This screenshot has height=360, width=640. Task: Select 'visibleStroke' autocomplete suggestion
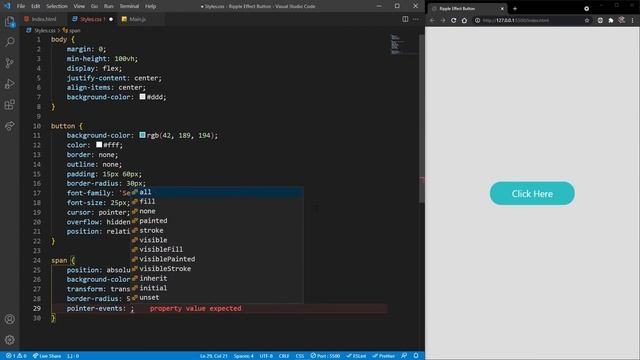217,269
